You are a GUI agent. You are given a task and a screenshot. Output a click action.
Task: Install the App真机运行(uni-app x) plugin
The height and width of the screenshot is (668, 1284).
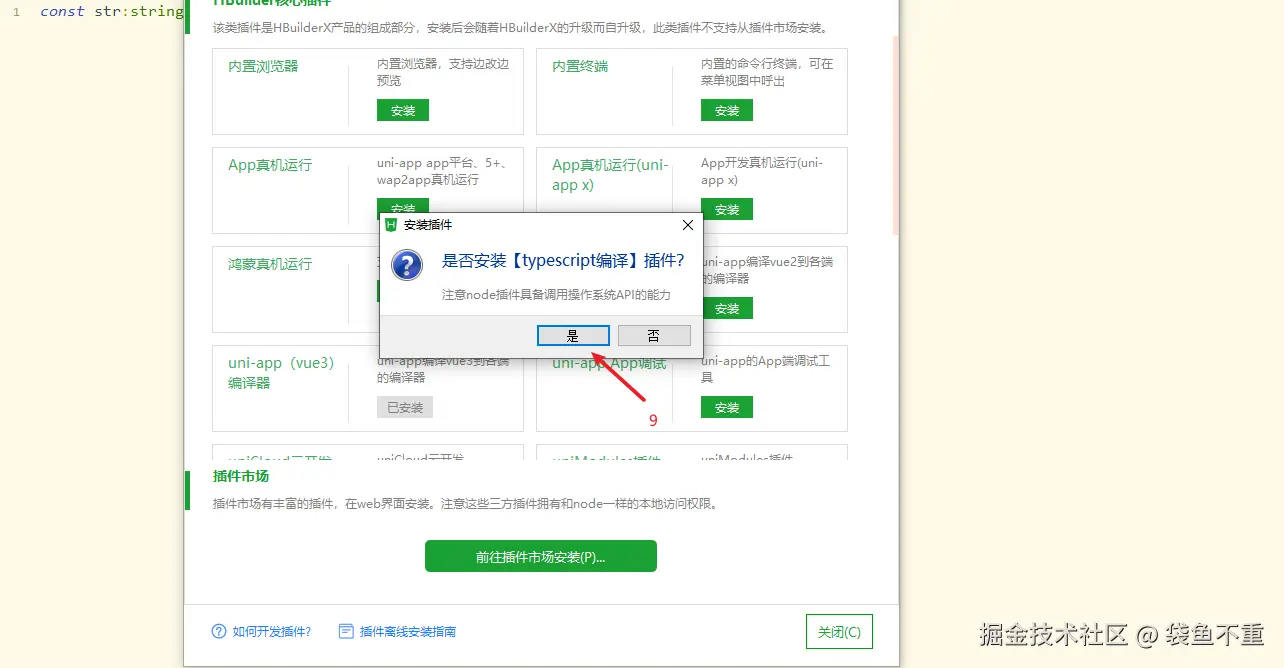[x=727, y=209]
